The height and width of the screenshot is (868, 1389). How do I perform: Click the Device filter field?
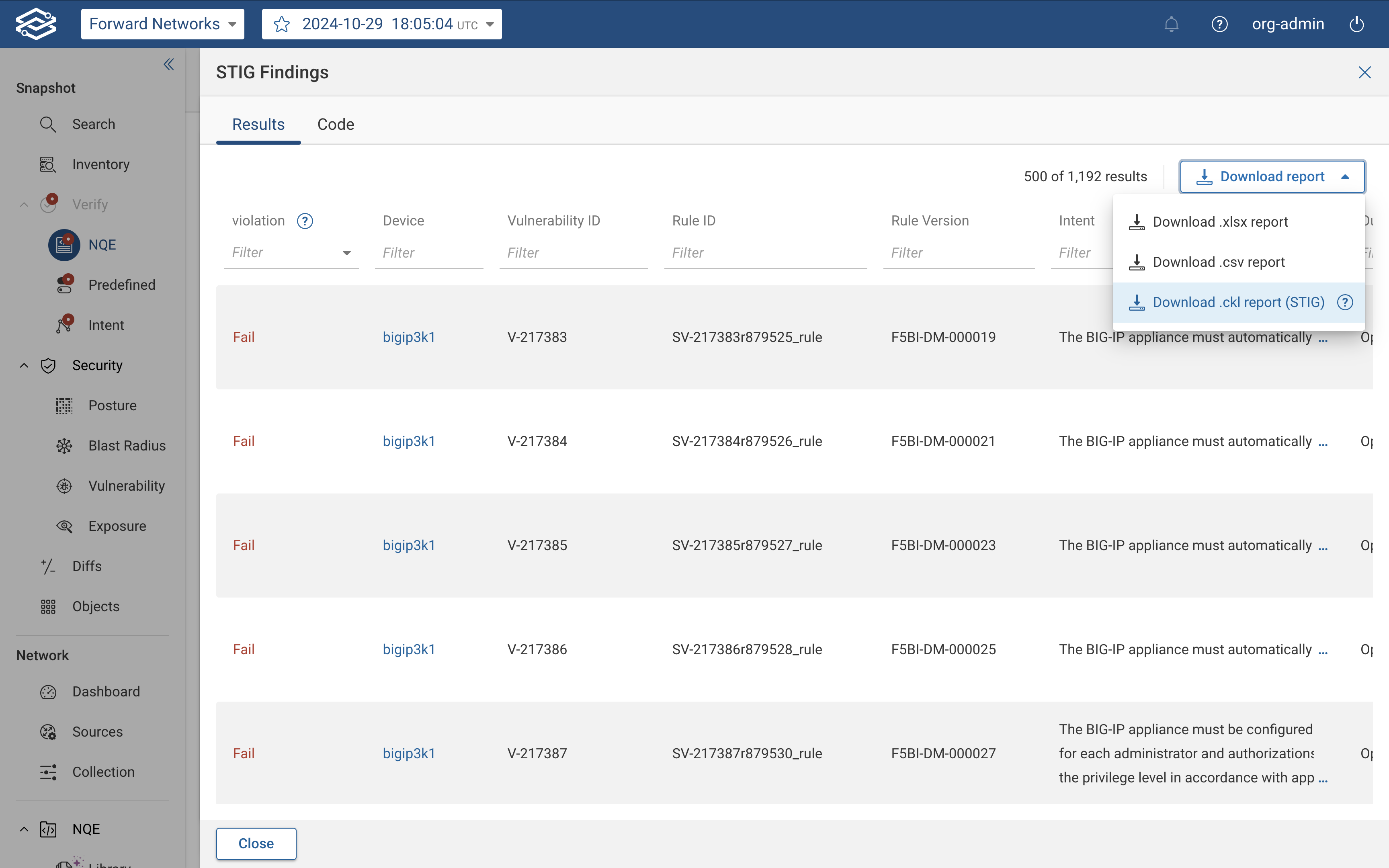point(429,253)
